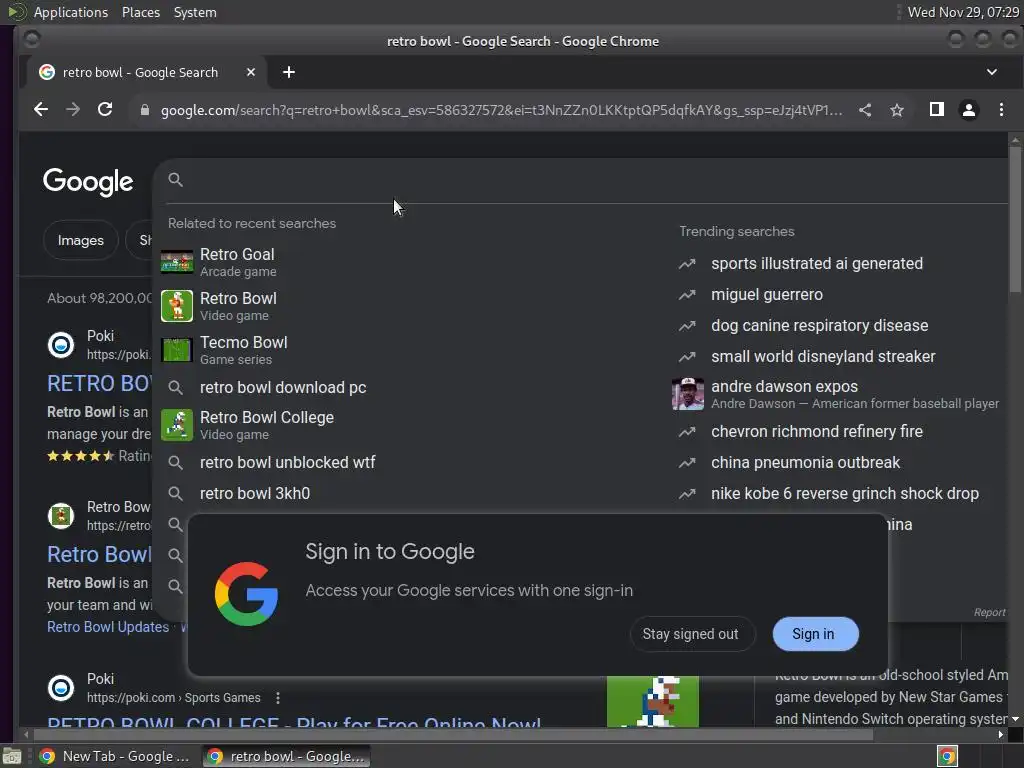
Task: Click the Retro Bowl pixel player thumbnail
Action: click(x=652, y=701)
